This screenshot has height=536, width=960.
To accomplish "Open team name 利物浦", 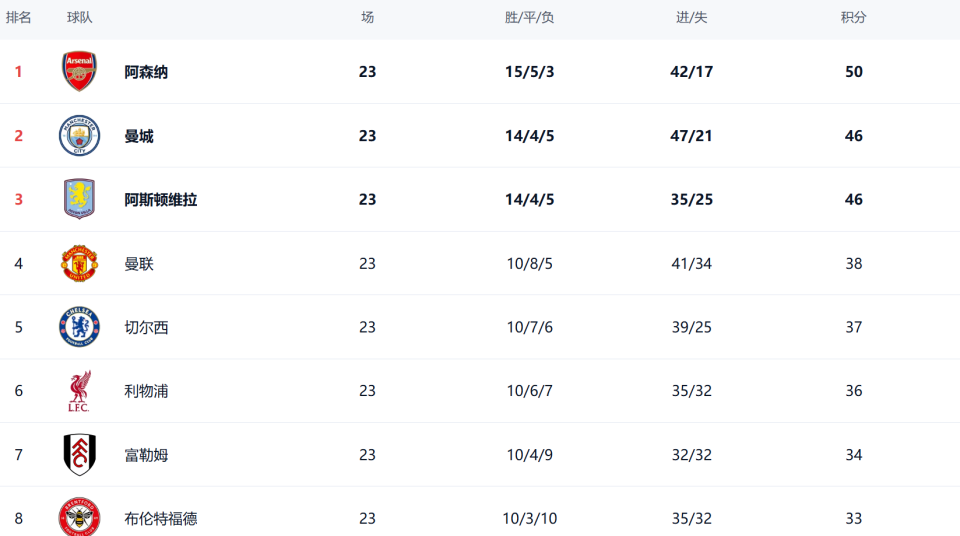I will (x=146, y=391).
